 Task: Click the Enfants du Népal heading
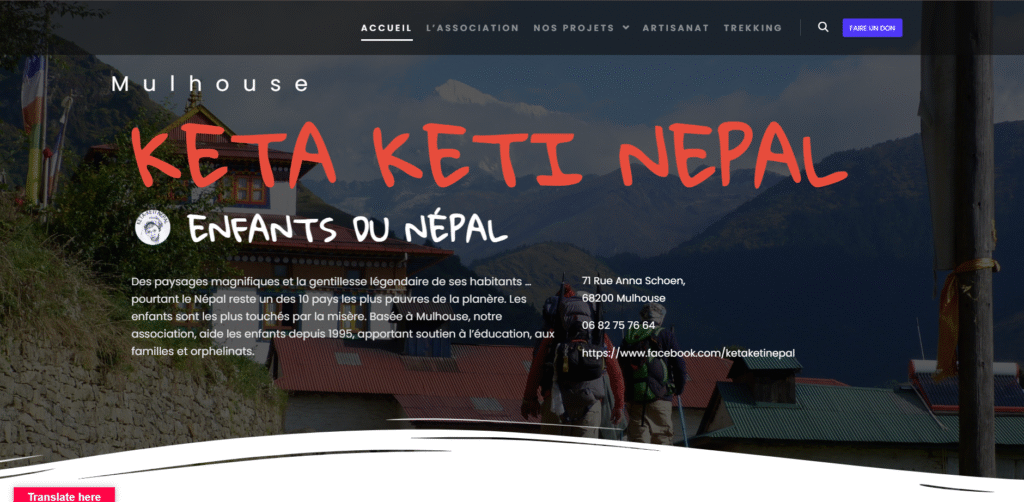(347, 228)
